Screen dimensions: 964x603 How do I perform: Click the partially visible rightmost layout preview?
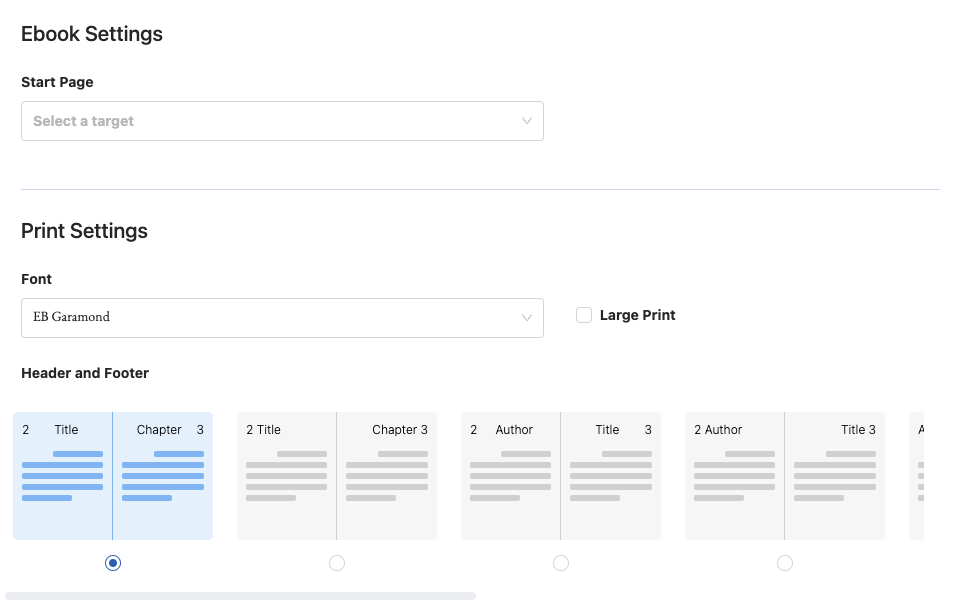tap(935, 475)
